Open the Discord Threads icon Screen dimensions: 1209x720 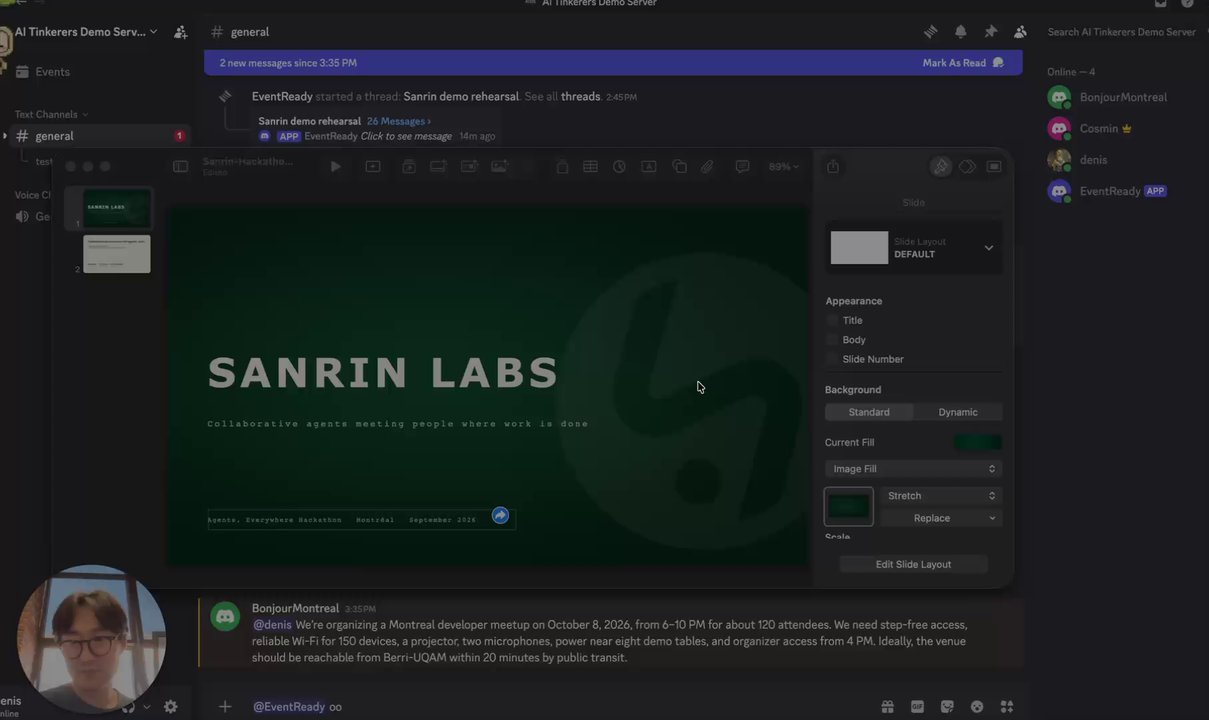pyautogui.click(x=930, y=32)
